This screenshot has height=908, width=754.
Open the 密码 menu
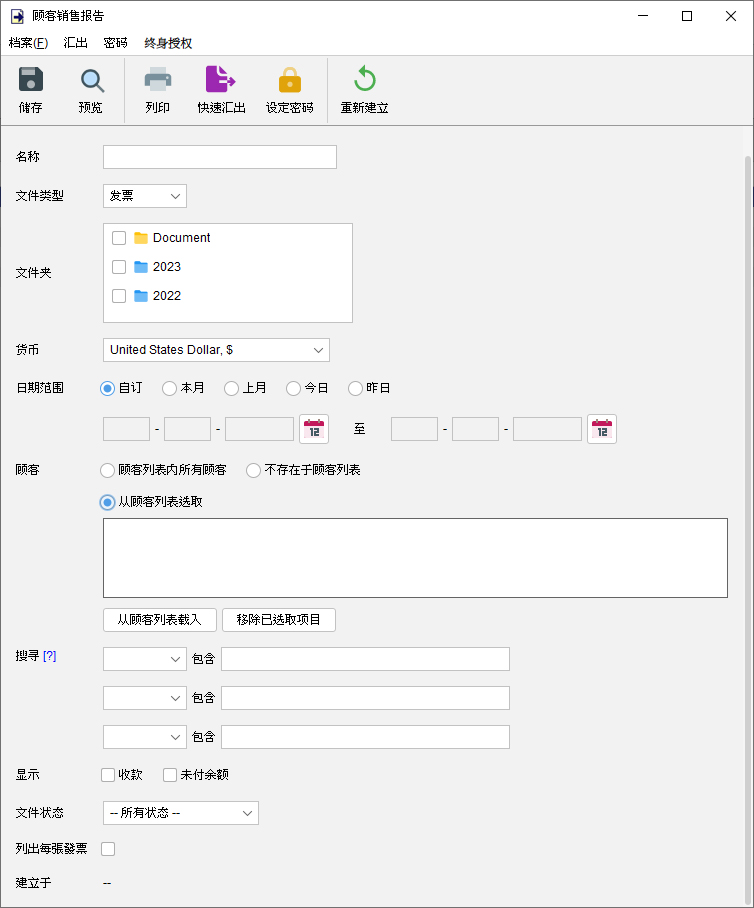point(115,43)
